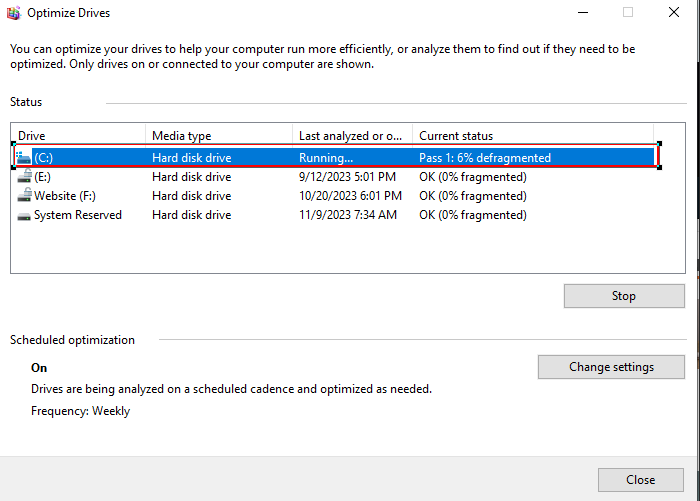Click the Current status column header
Screen dimensions: 700x501
coord(533,136)
